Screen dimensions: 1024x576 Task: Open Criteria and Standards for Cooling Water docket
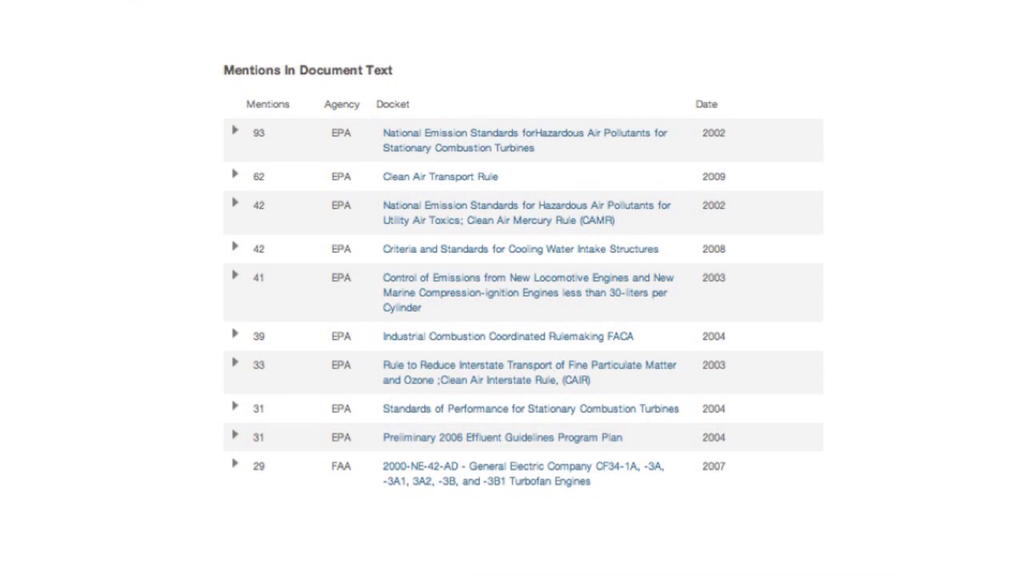tap(520, 249)
